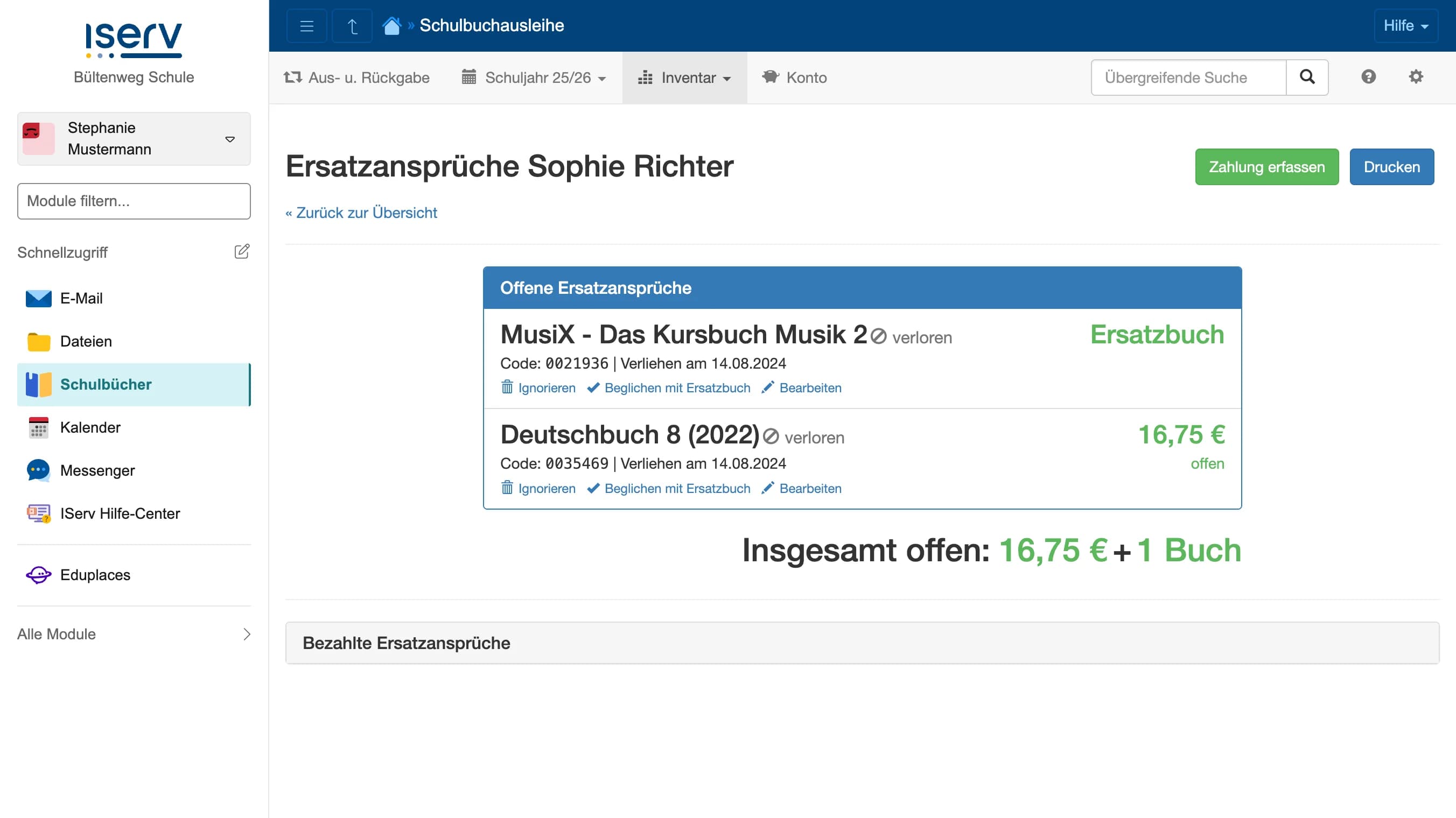Open the hamburger navigation menu

[306, 25]
